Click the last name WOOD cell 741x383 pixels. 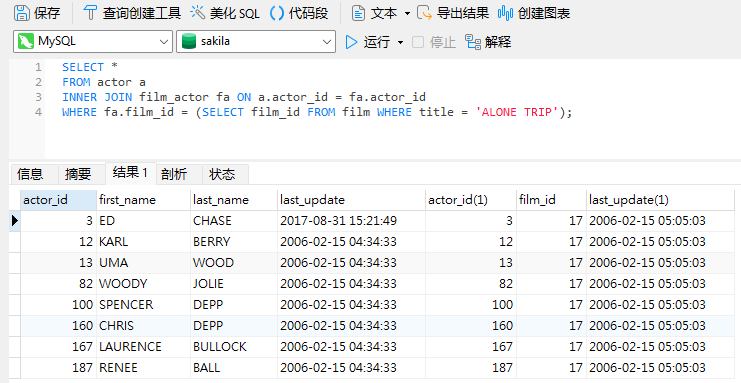click(234, 262)
